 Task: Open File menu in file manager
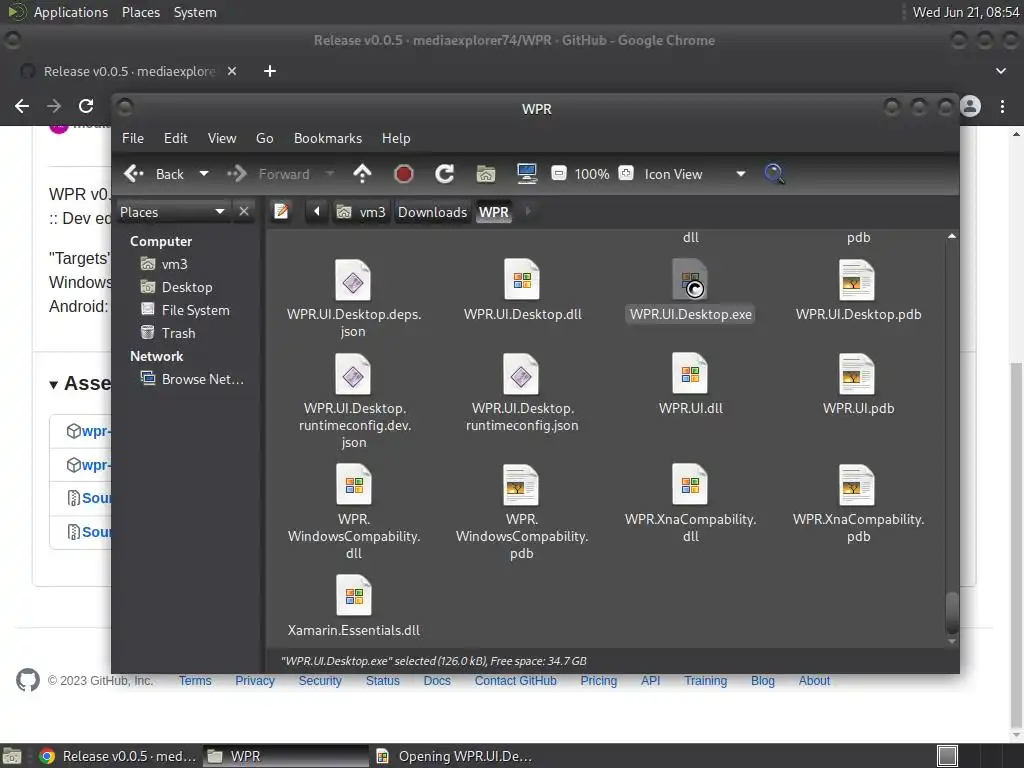tap(133, 138)
